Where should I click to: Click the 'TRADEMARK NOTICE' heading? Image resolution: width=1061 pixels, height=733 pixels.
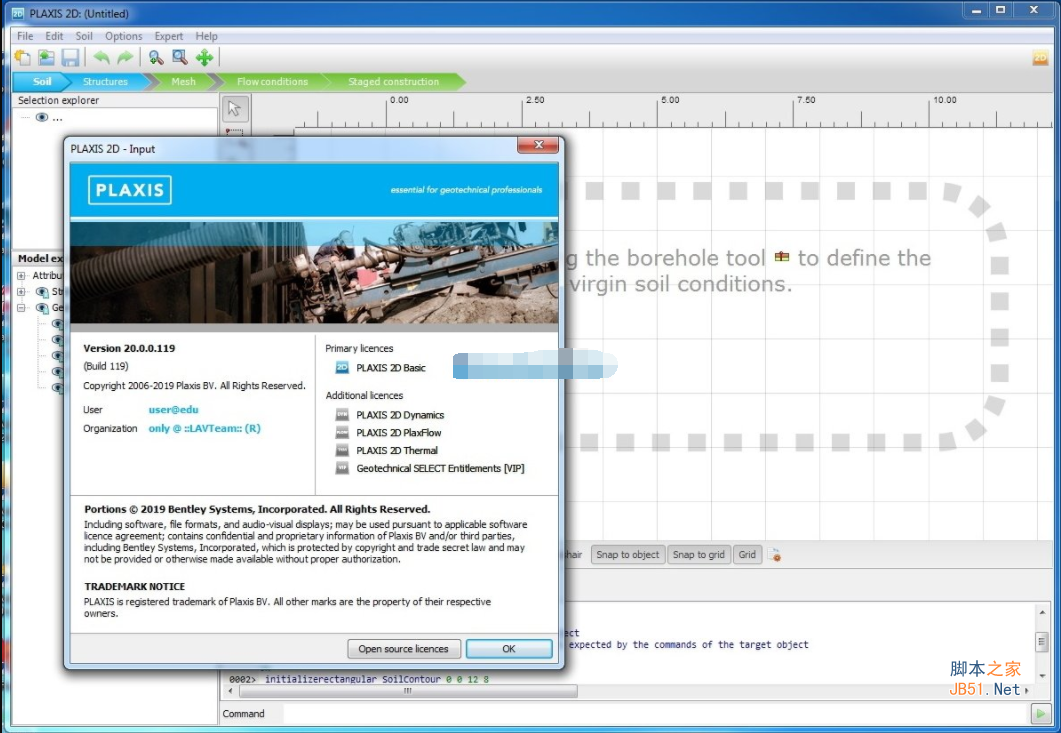[x=135, y=586]
